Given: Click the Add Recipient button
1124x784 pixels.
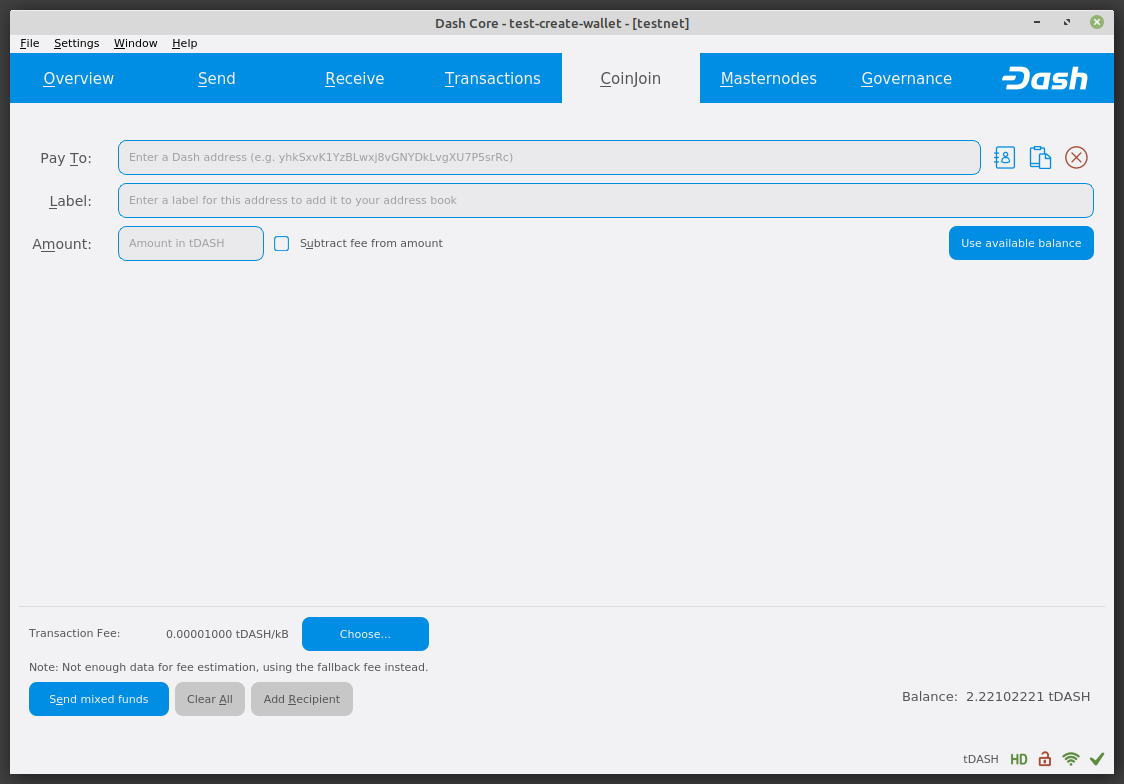Looking at the screenshot, I should click(301, 699).
